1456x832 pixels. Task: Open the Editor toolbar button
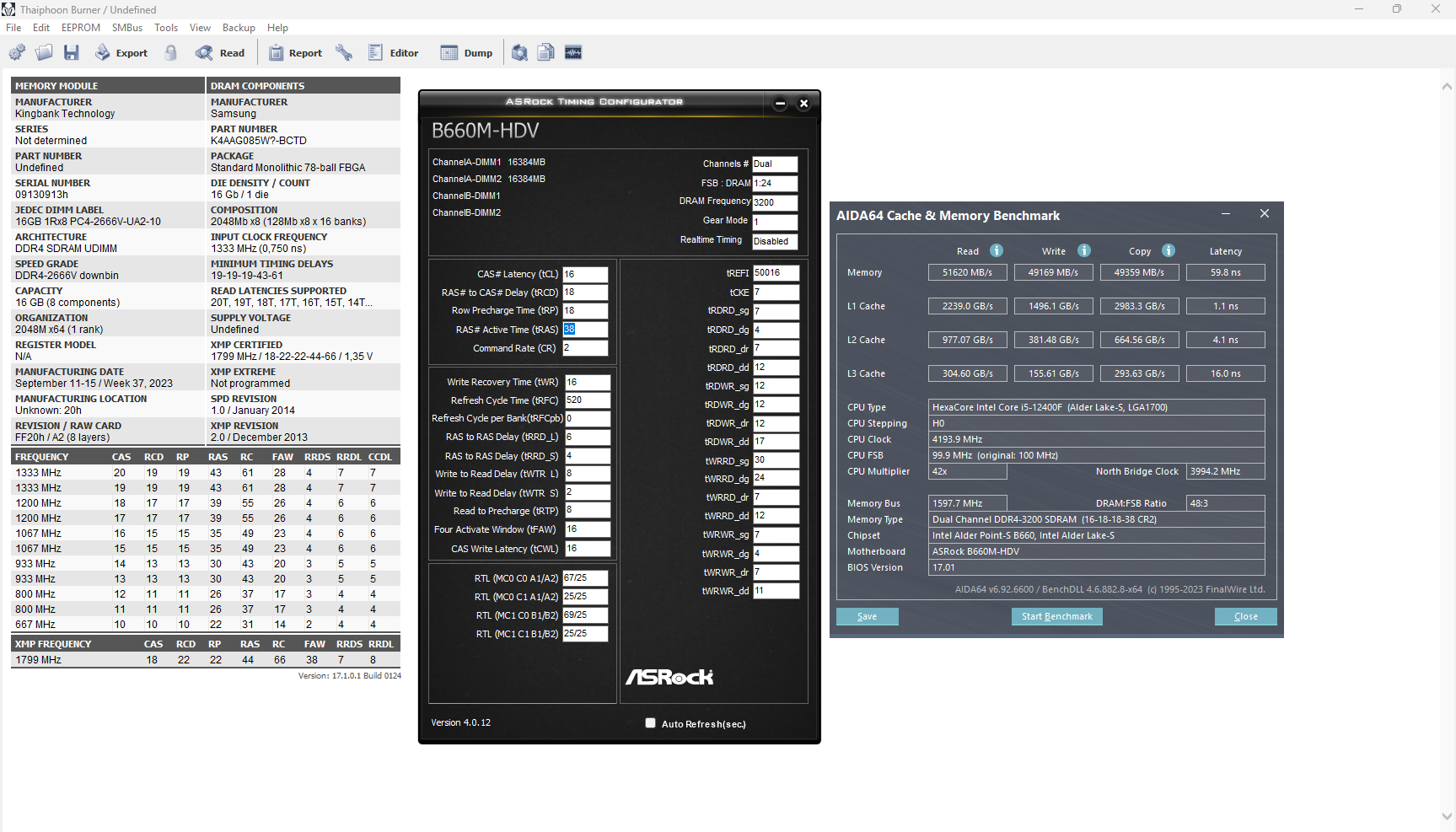point(394,53)
